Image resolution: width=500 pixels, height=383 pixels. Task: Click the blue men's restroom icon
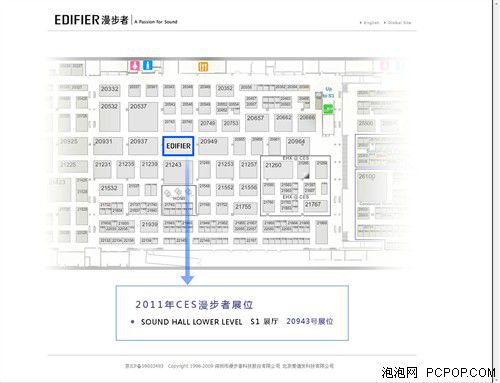click(147, 65)
